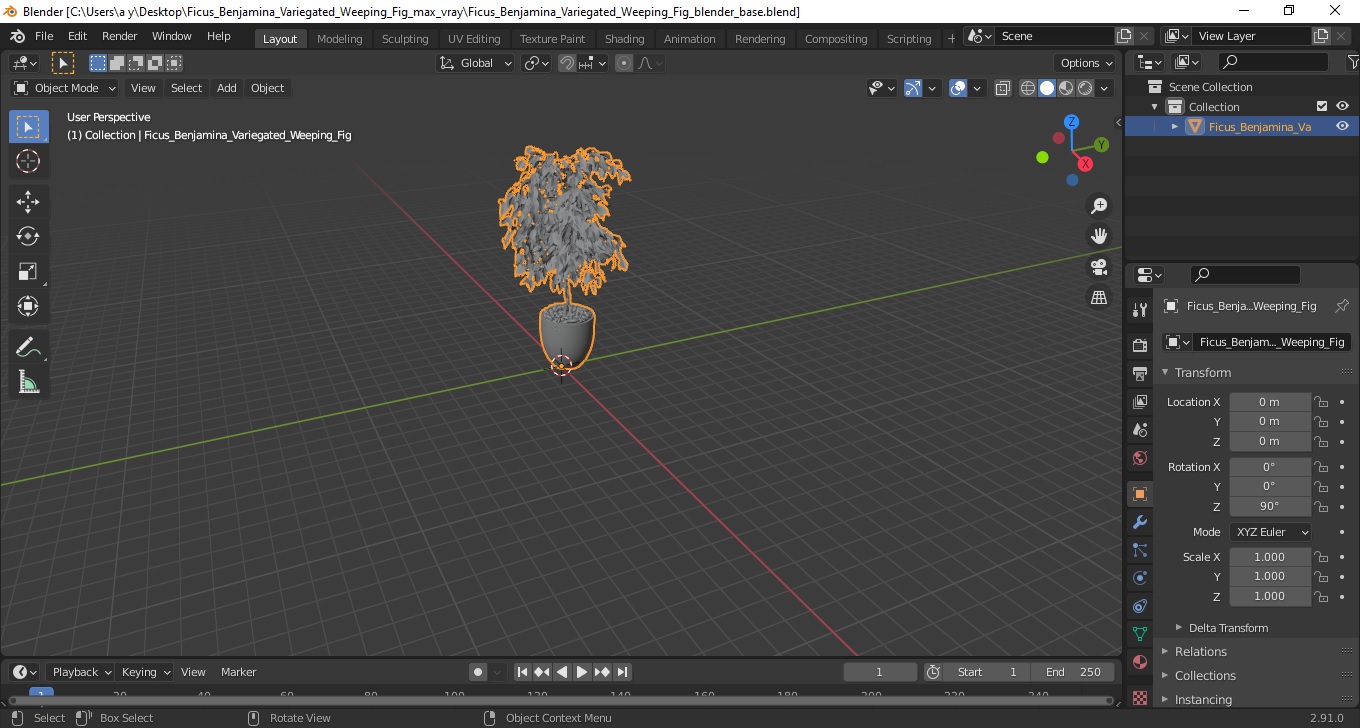Select the Rotate tool
Screen dimensions: 1360x728
pyautogui.click(x=28, y=236)
